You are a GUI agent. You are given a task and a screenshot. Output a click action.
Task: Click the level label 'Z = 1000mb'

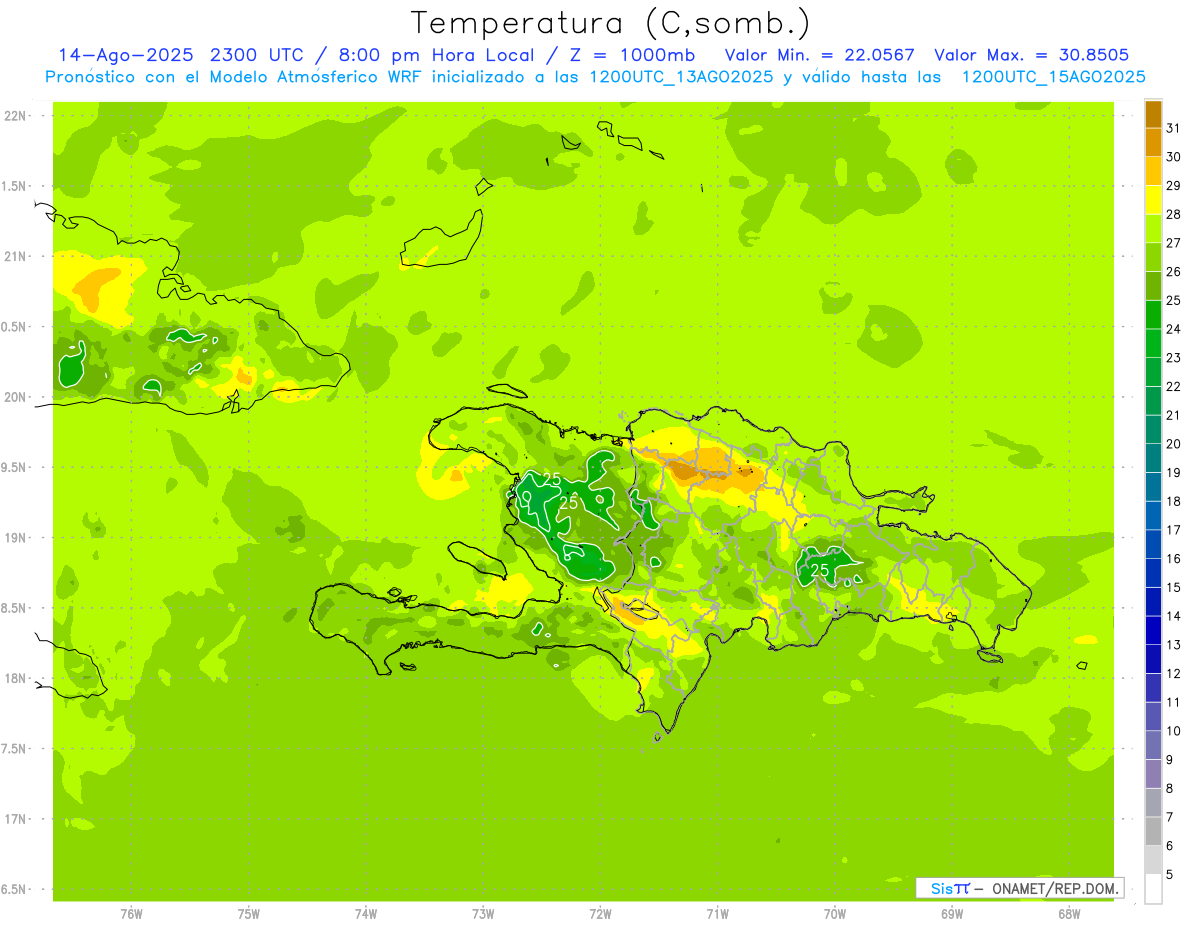pyautogui.click(x=630, y=55)
